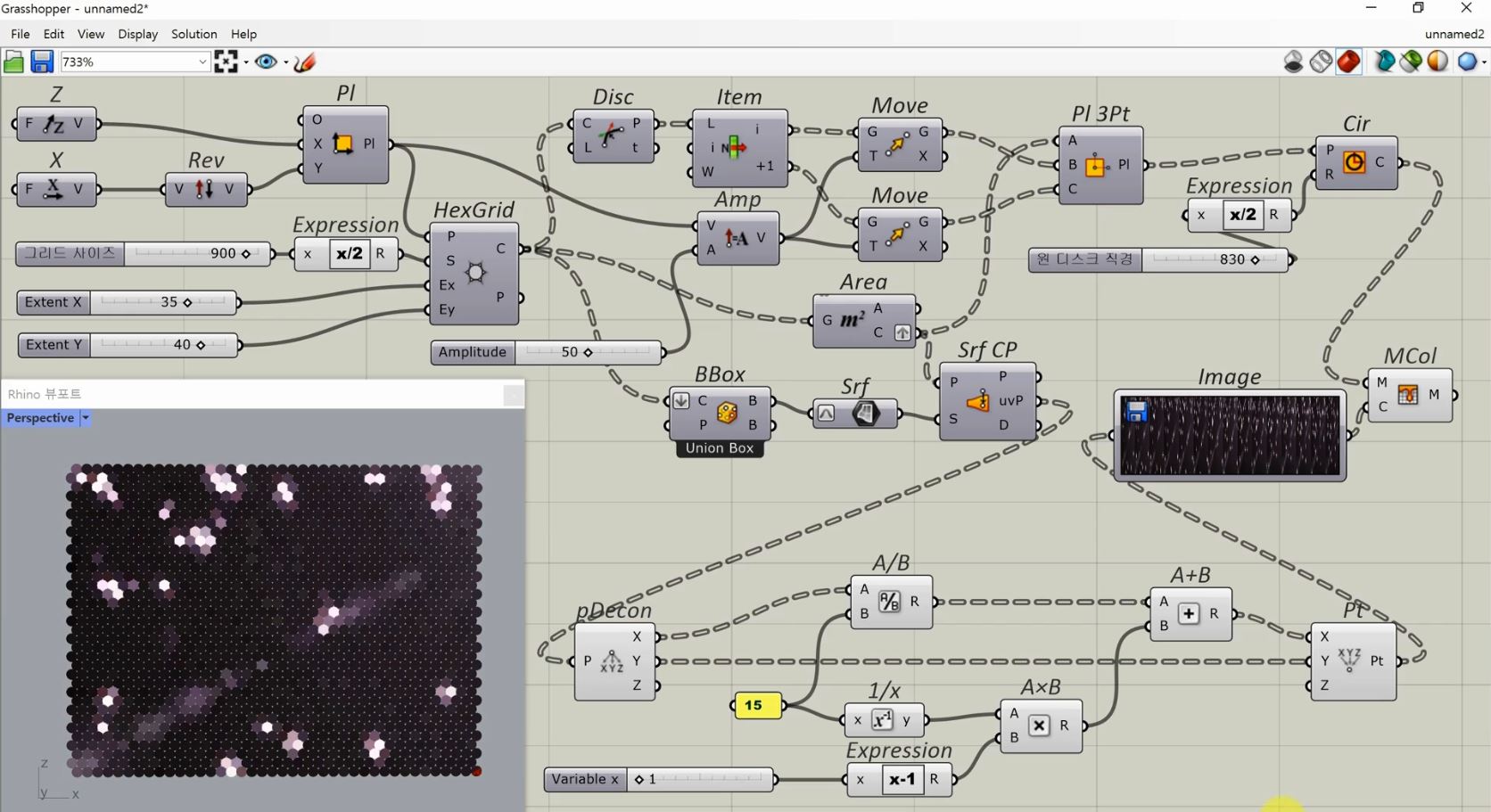
Task: Click the orange preview mesh quality icon
Action: (x=1437, y=62)
